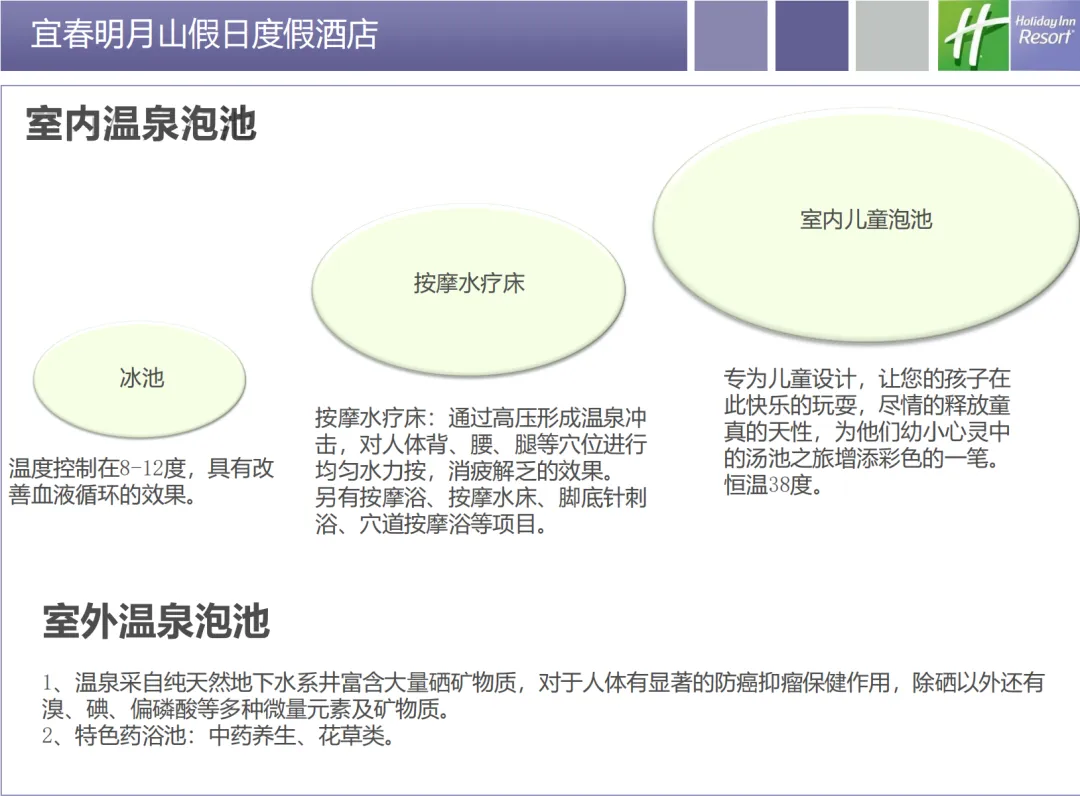Select the light purple square in header
Screen dimensions: 1080x796
(730, 36)
